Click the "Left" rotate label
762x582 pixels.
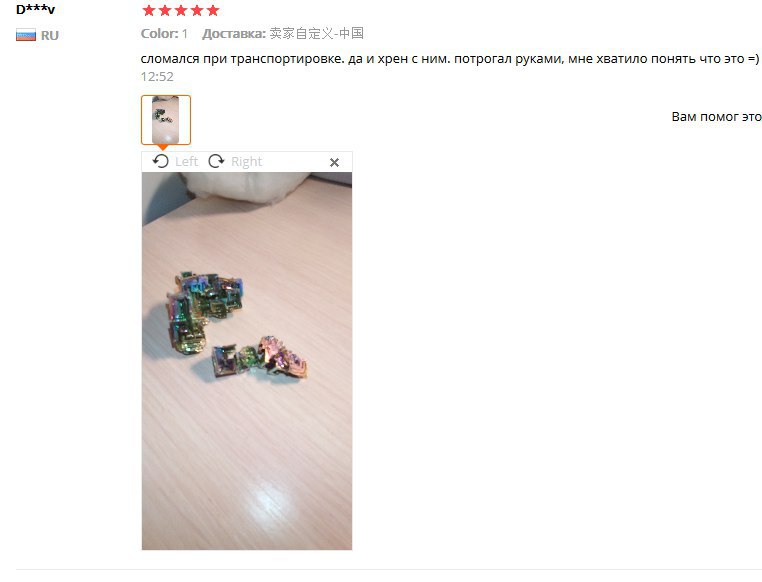[x=187, y=161]
